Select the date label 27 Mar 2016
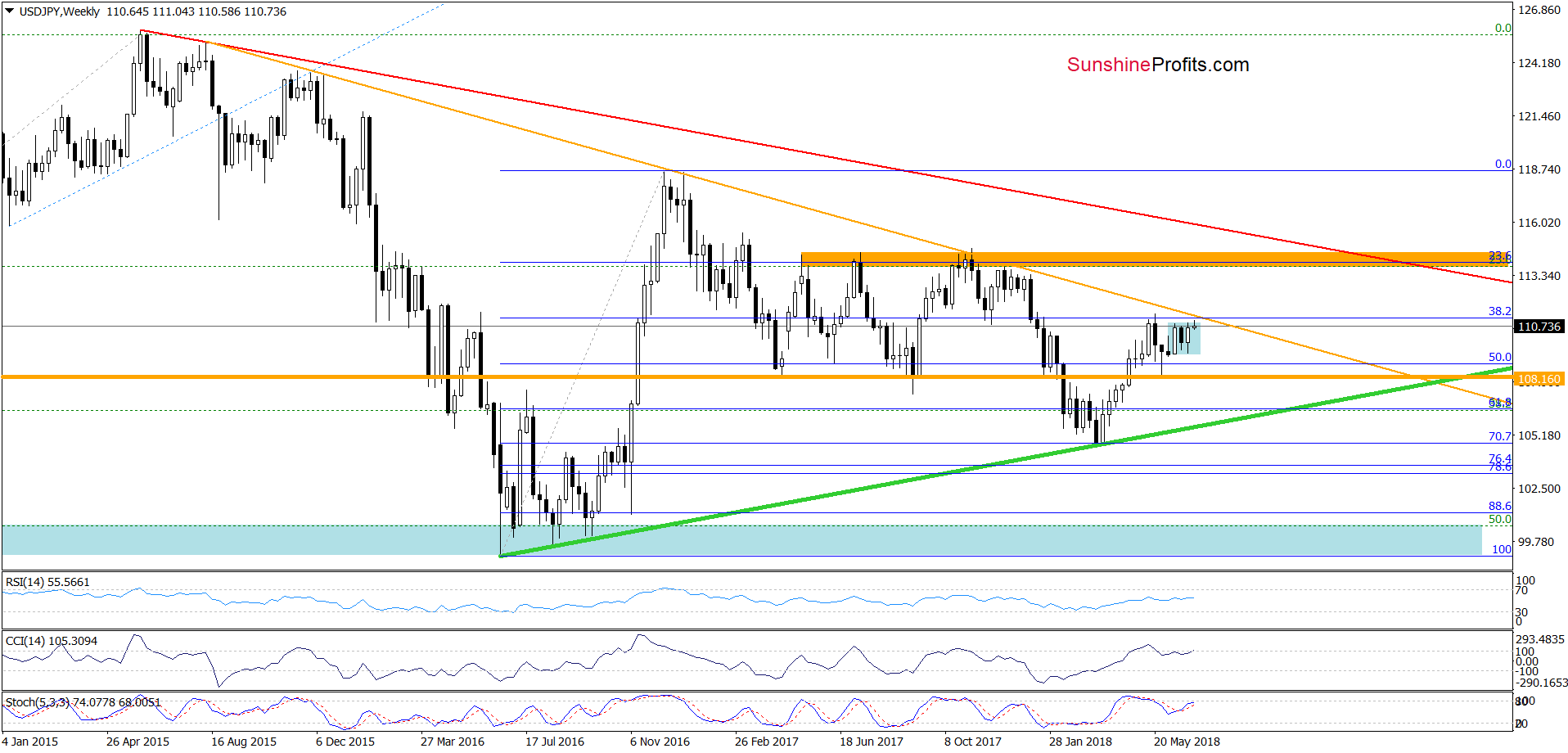This screenshot has width=1568, height=753. click(453, 742)
